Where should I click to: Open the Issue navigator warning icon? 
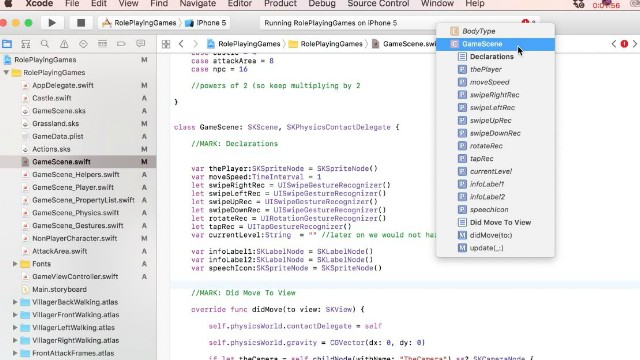(x=64, y=44)
